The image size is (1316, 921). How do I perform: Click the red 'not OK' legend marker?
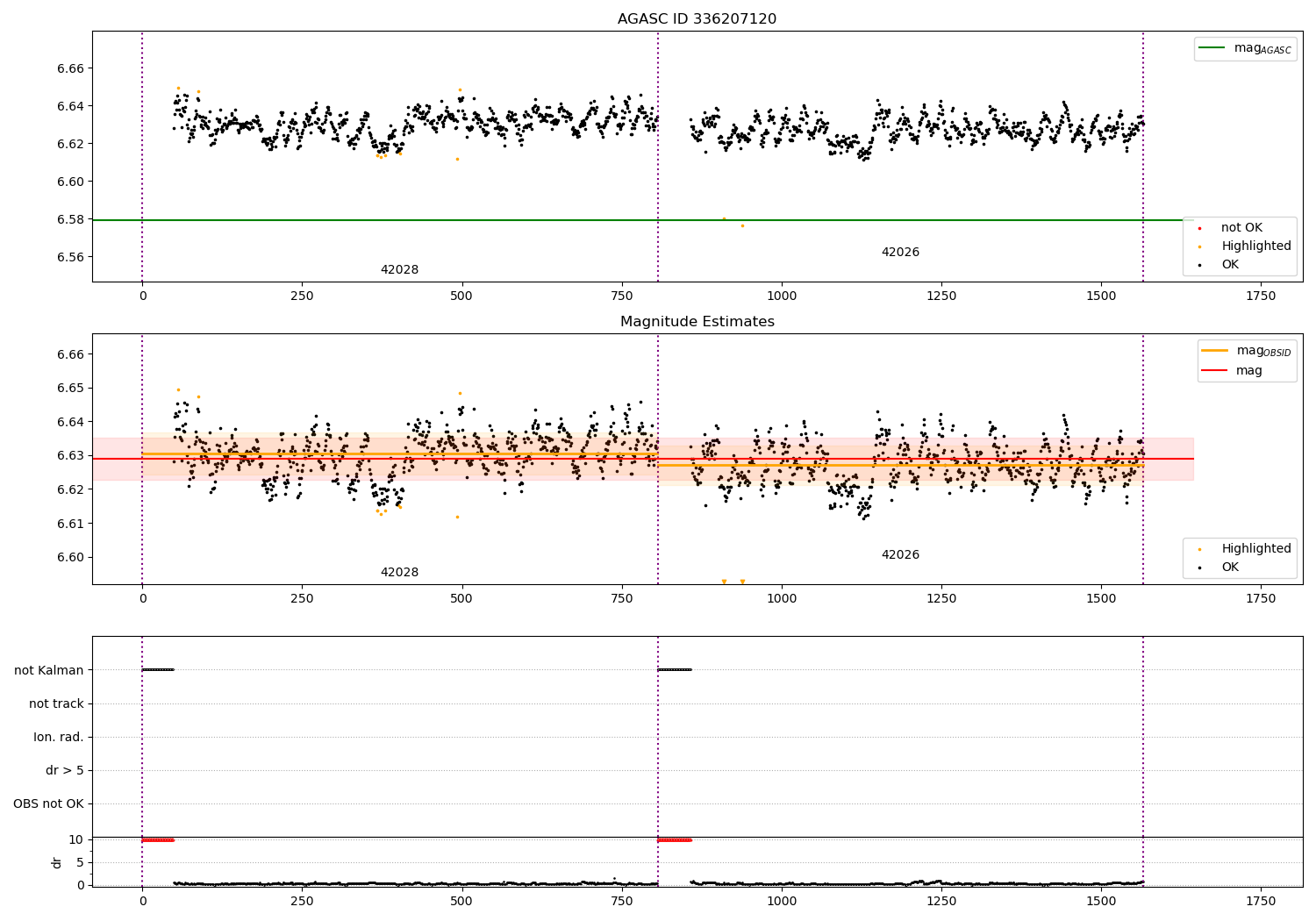pos(1199,228)
